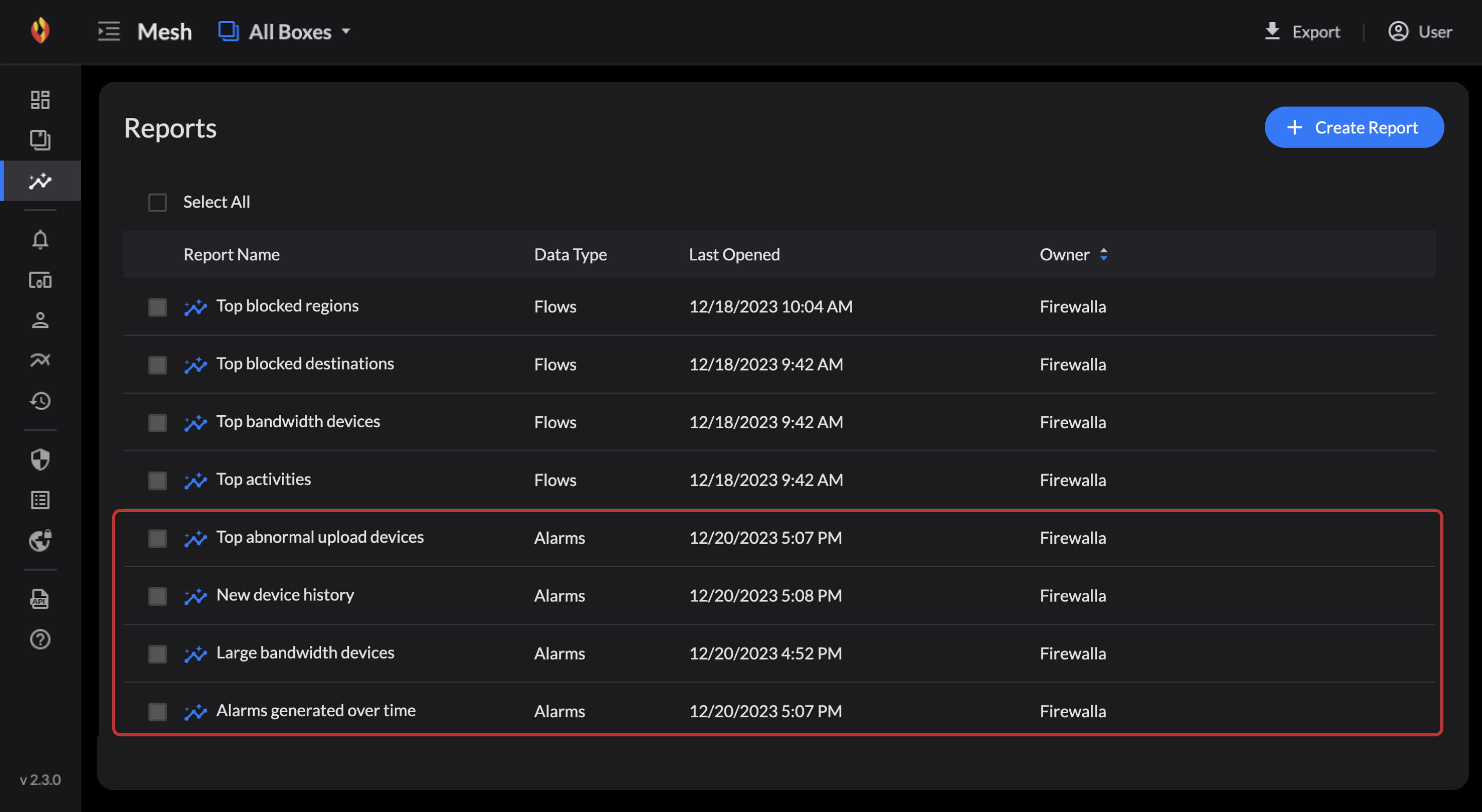Screen dimensions: 1482x812
Task: Open the Target Lists icon in sidebar
Action: (40, 500)
